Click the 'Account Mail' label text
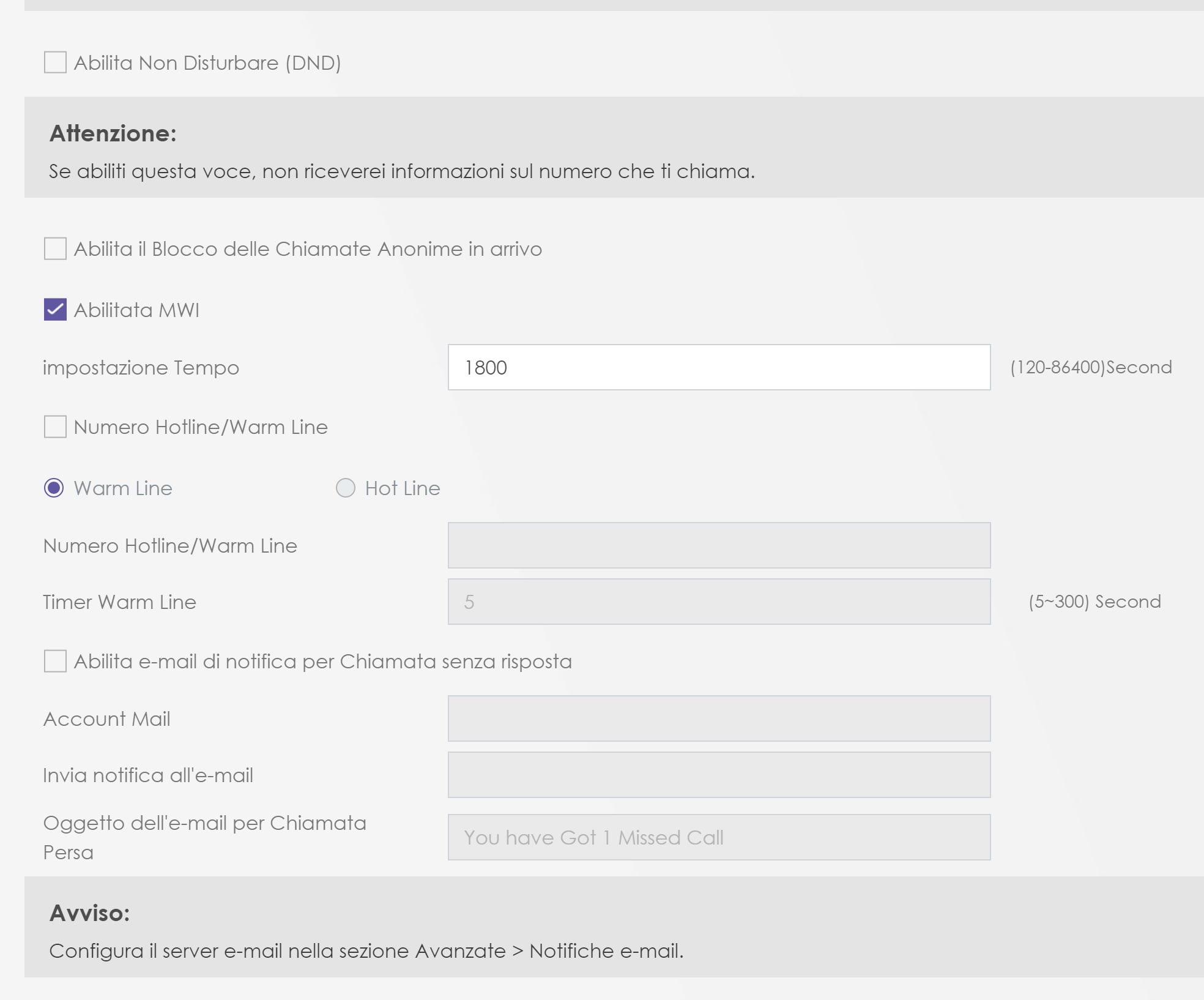The image size is (1204, 1000). coord(106,718)
